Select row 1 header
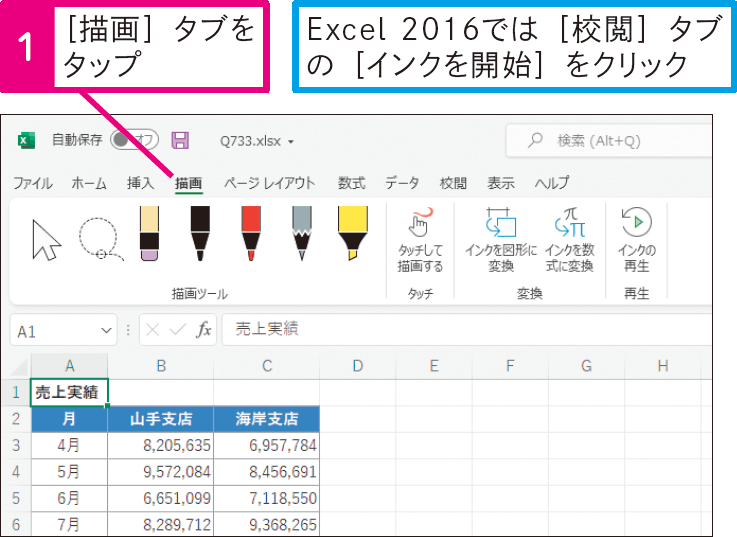 click(x=16, y=392)
